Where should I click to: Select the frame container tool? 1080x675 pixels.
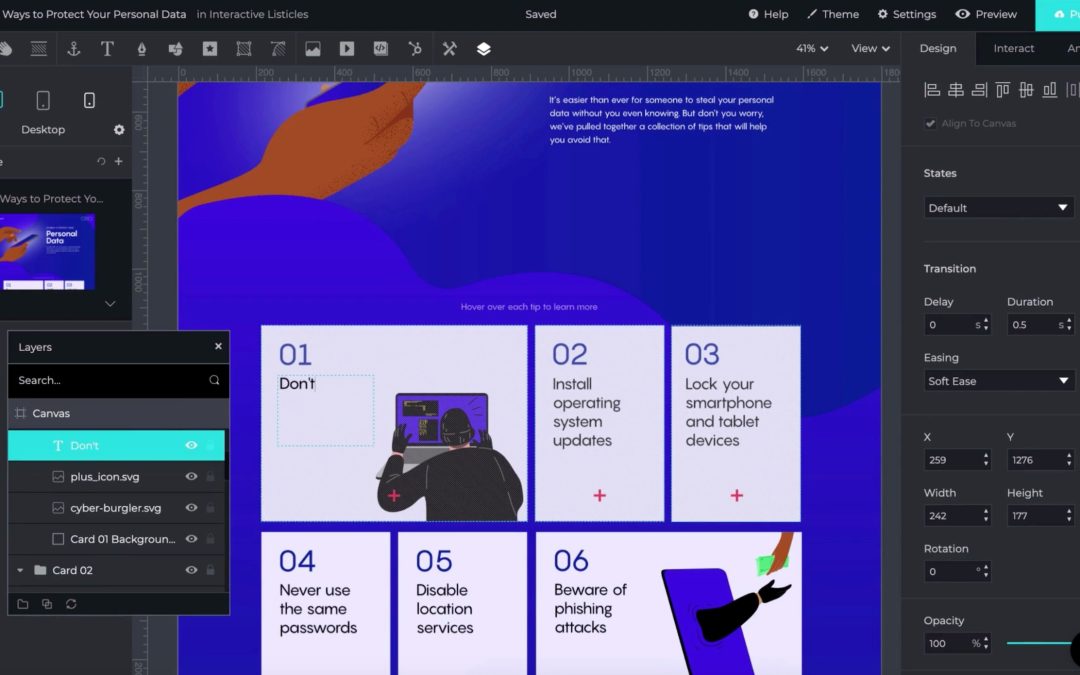pos(244,49)
